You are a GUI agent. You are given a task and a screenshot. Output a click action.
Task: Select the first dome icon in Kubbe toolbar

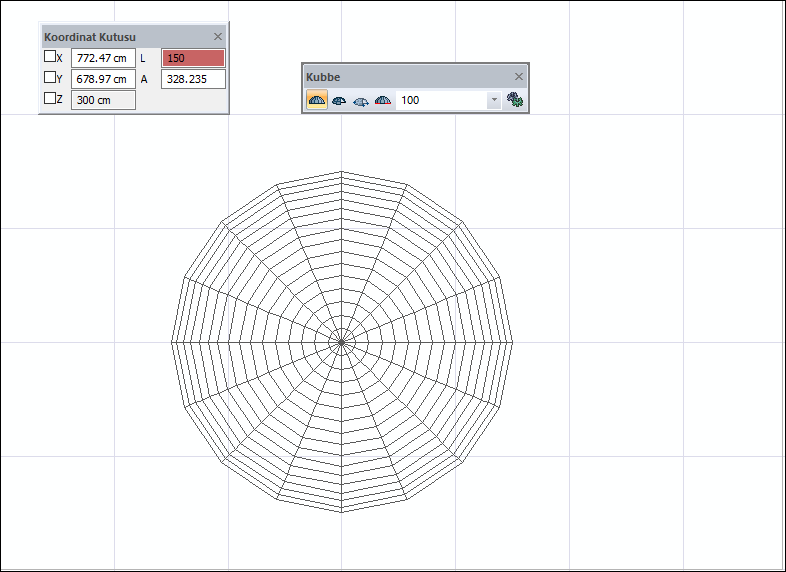[x=317, y=101]
